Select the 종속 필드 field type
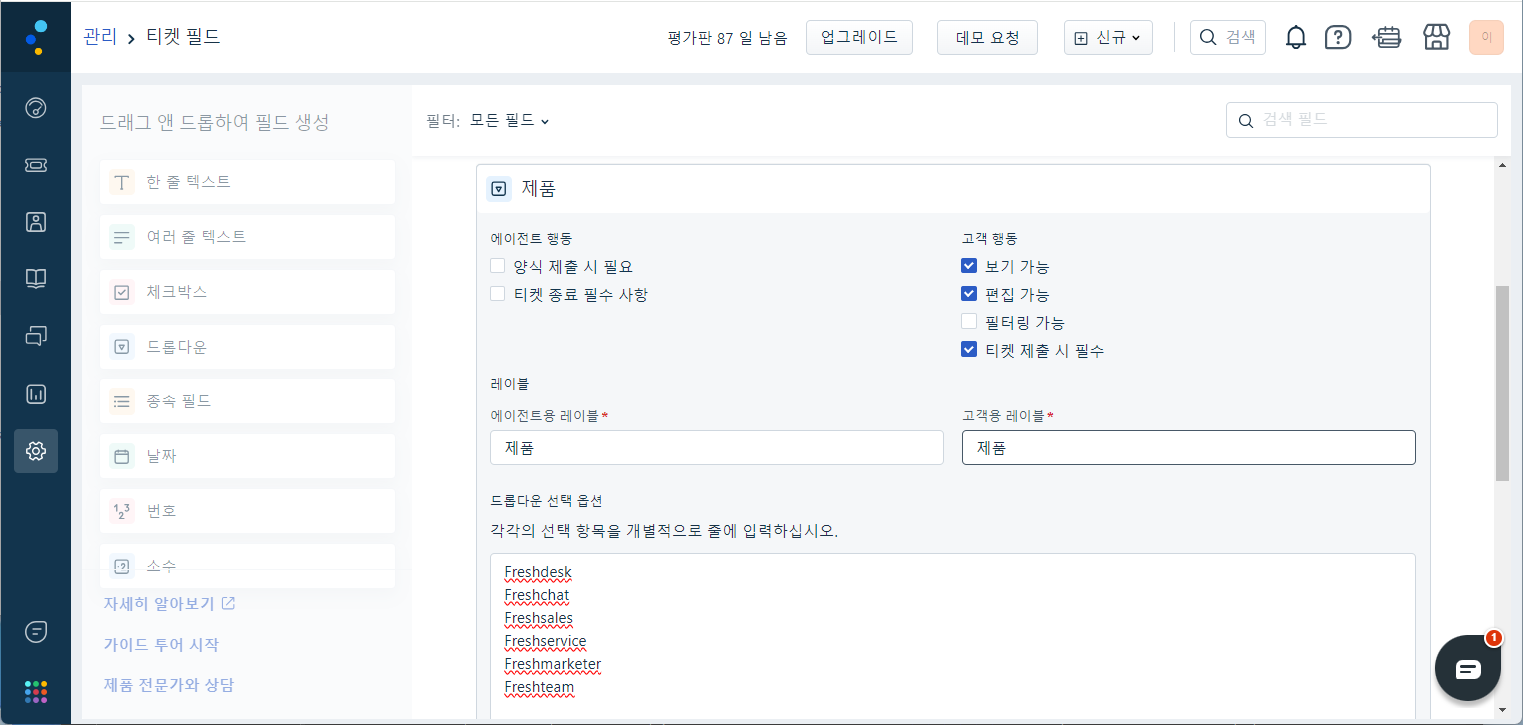The image size is (1523, 725). [x=247, y=401]
